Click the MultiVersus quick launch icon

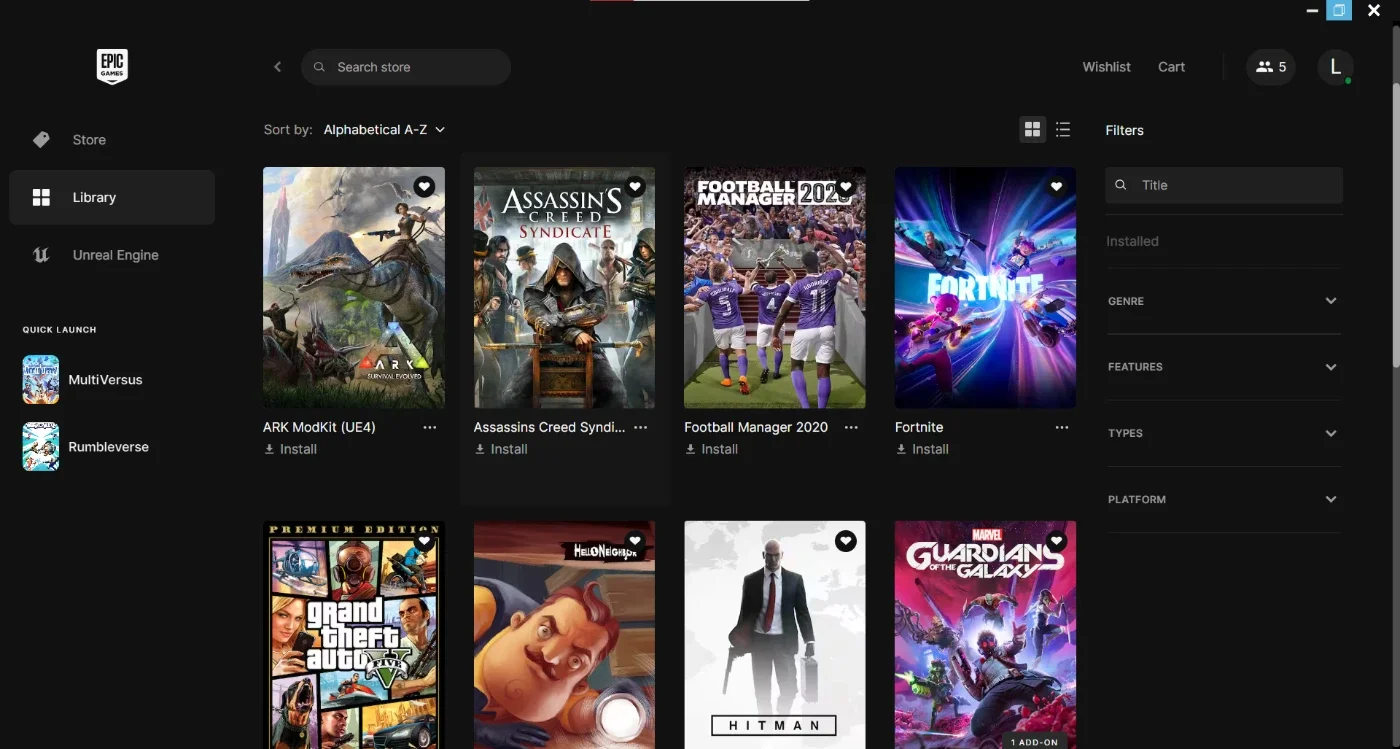pos(41,380)
